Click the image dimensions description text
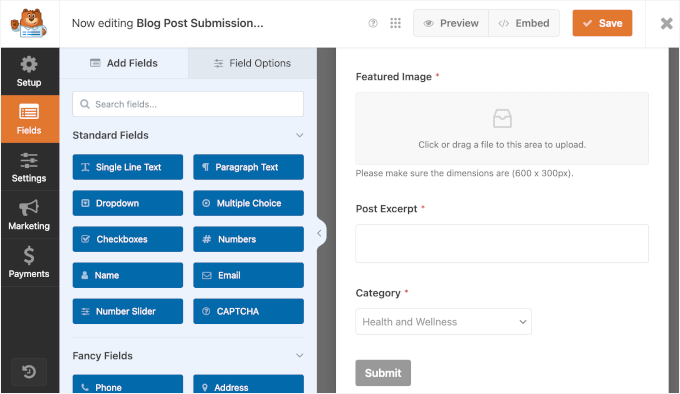Viewport: 680px width, 394px height. pyautogui.click(x=464, y=173)
